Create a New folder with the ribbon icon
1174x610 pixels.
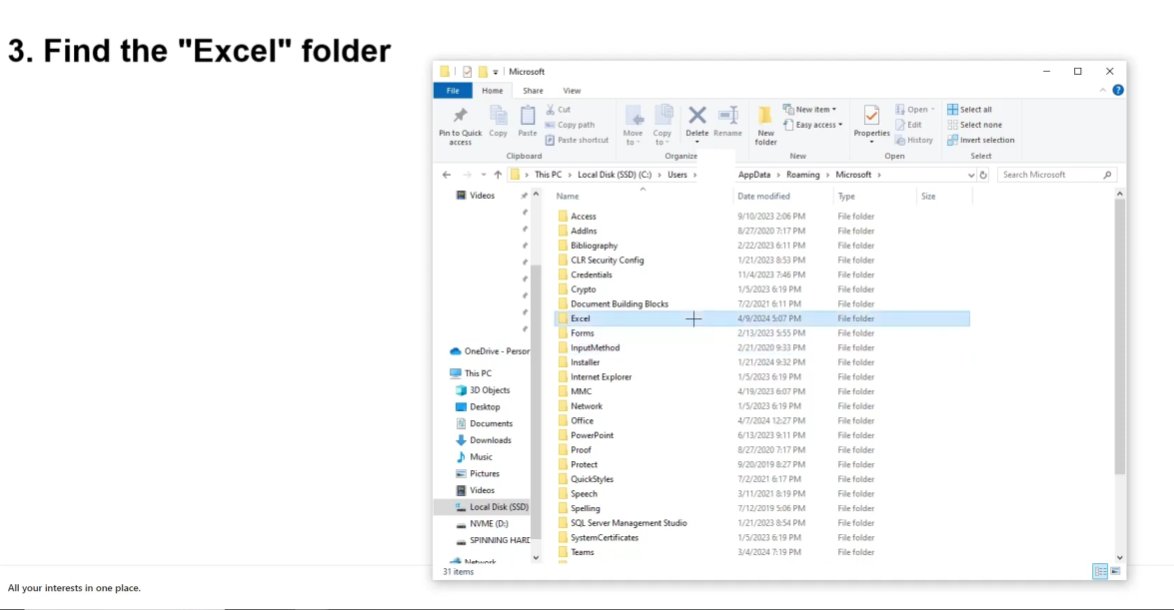[x=765, y=124]
